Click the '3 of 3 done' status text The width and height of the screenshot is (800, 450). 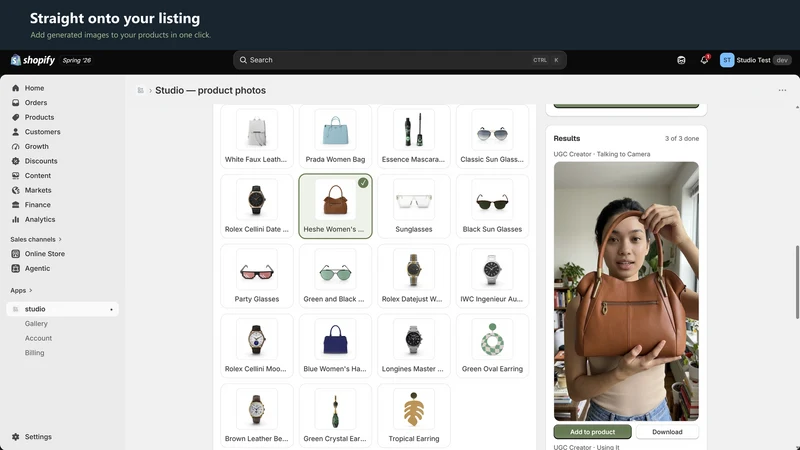tap(682, 139)
